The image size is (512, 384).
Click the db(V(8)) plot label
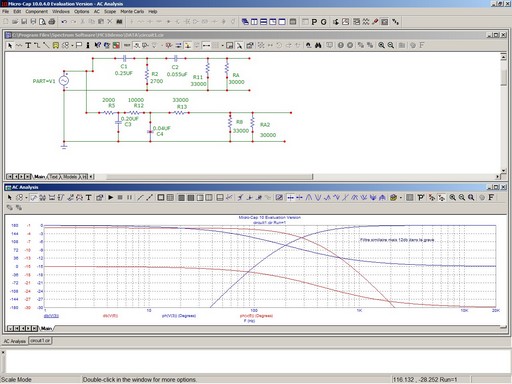[x=110, y=316]
